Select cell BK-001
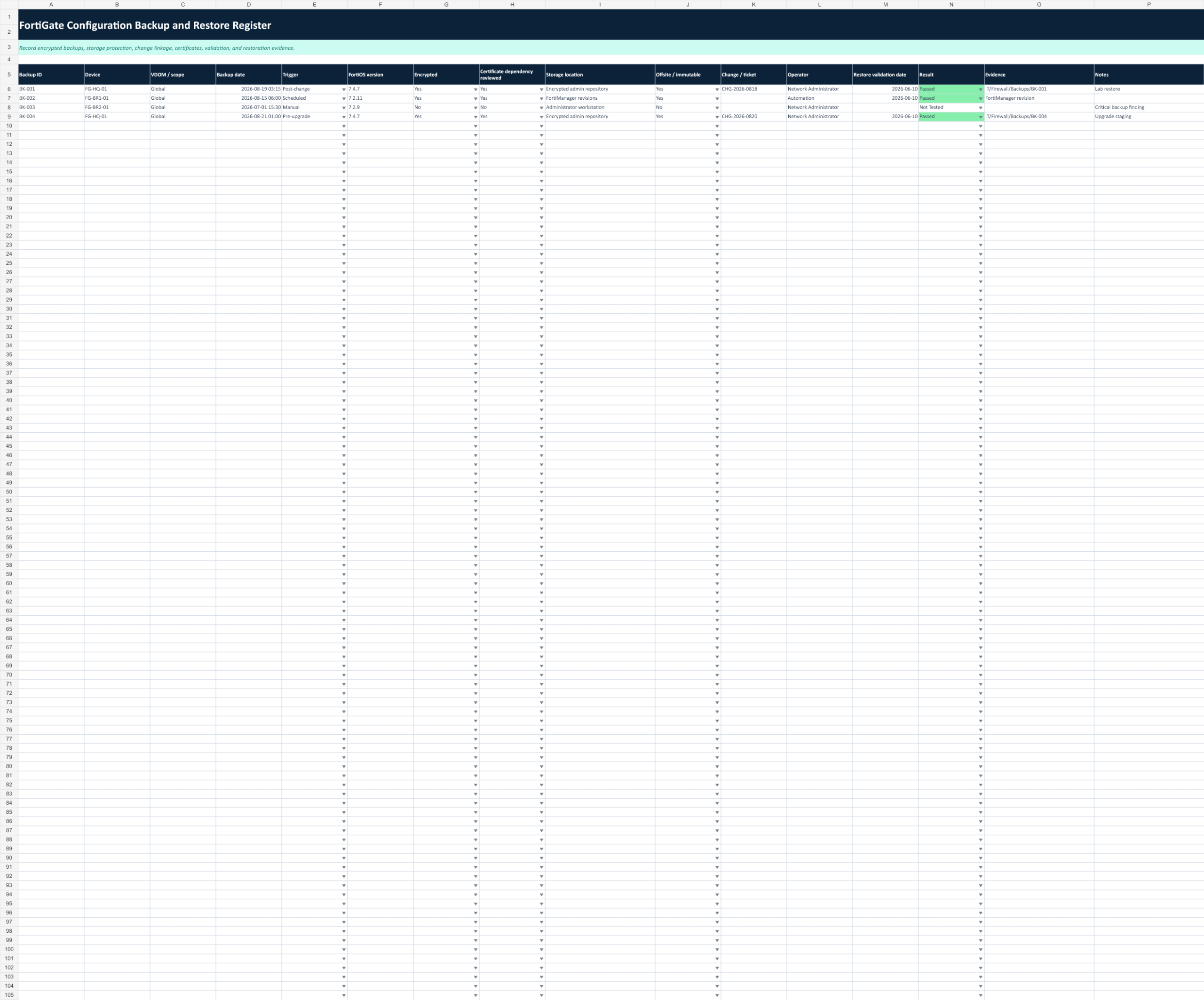The height and width of the screenshot is (1000, 1204). 51,89
